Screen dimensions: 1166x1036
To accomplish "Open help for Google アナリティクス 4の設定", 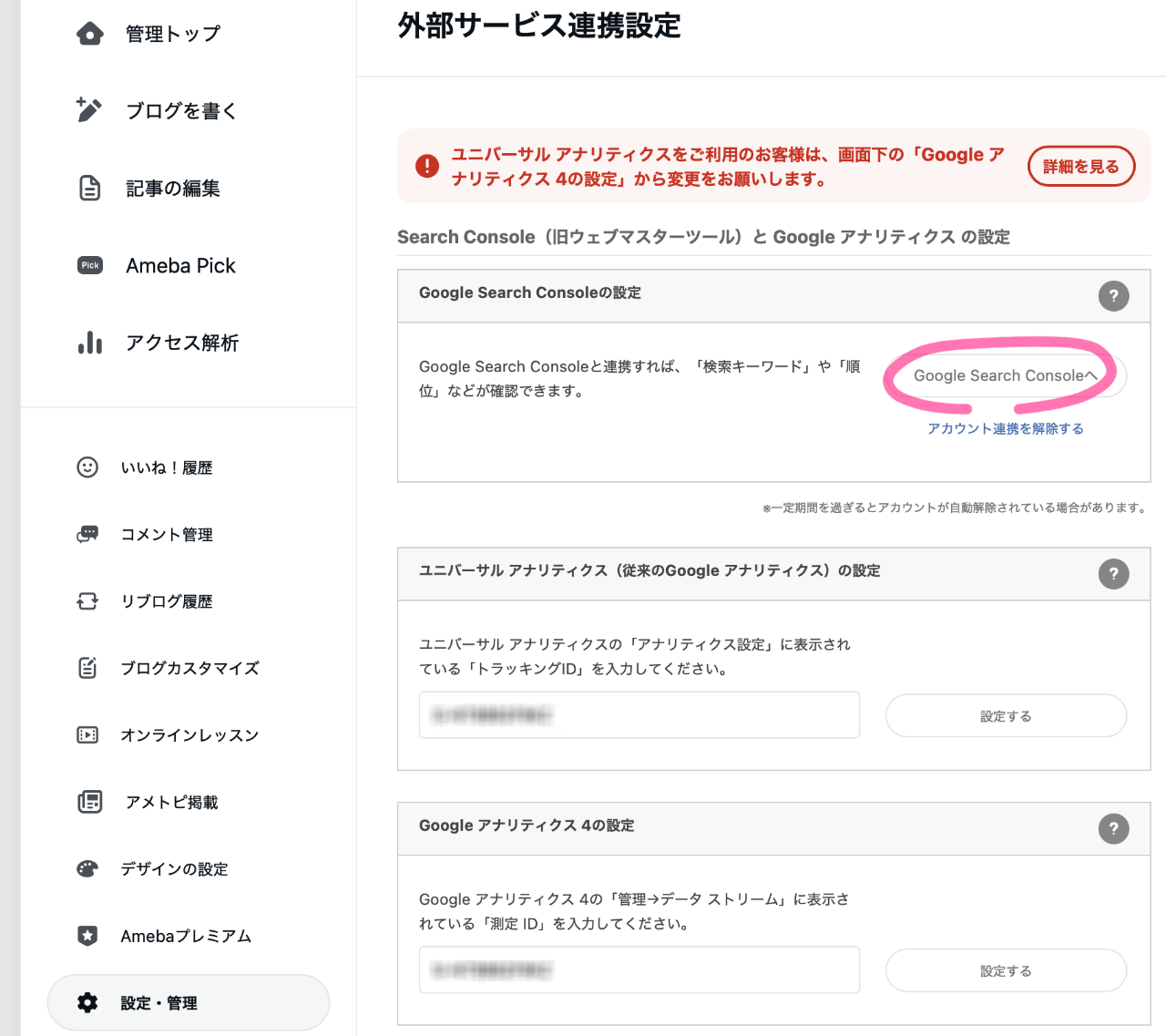I will point(1113,829).
